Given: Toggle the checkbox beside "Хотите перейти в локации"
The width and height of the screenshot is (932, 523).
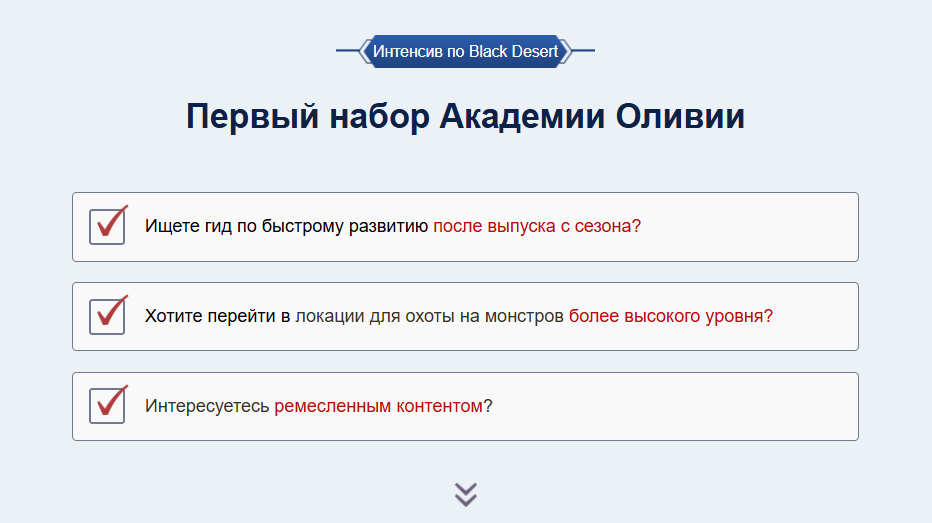Looking at the screenshot, I should click(108, 316).
